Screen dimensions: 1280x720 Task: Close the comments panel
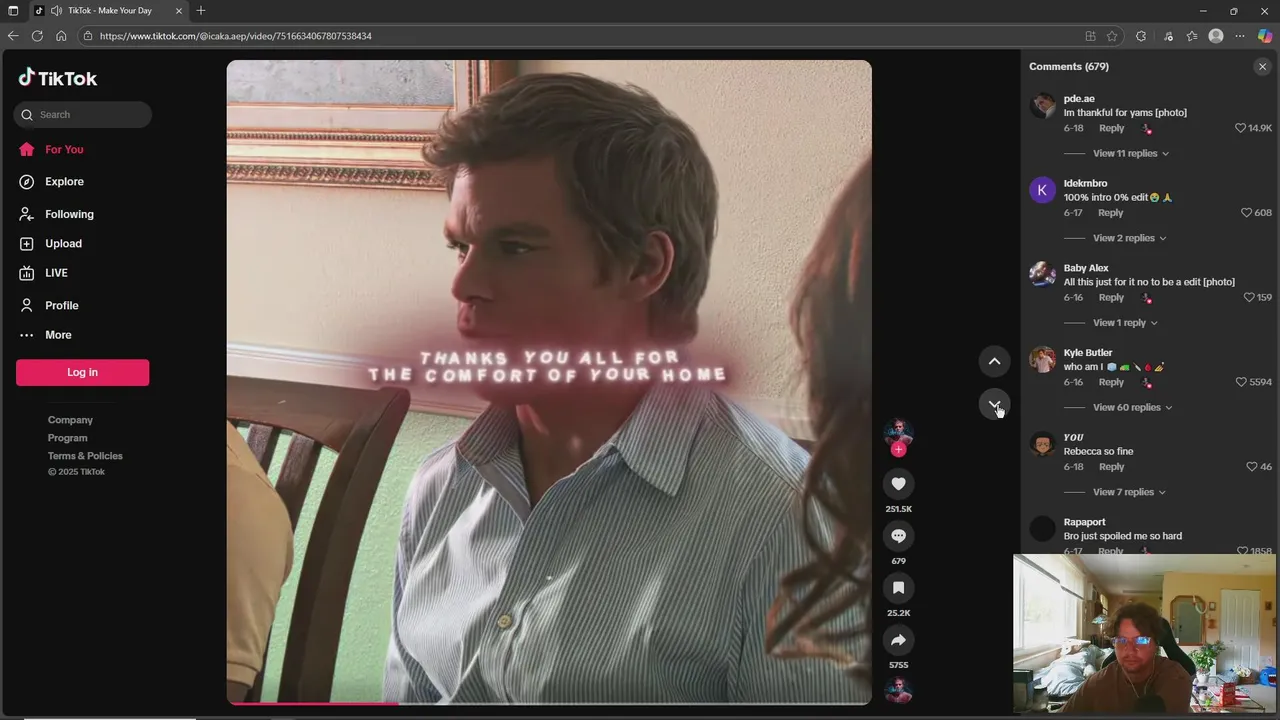[1262, 66]
